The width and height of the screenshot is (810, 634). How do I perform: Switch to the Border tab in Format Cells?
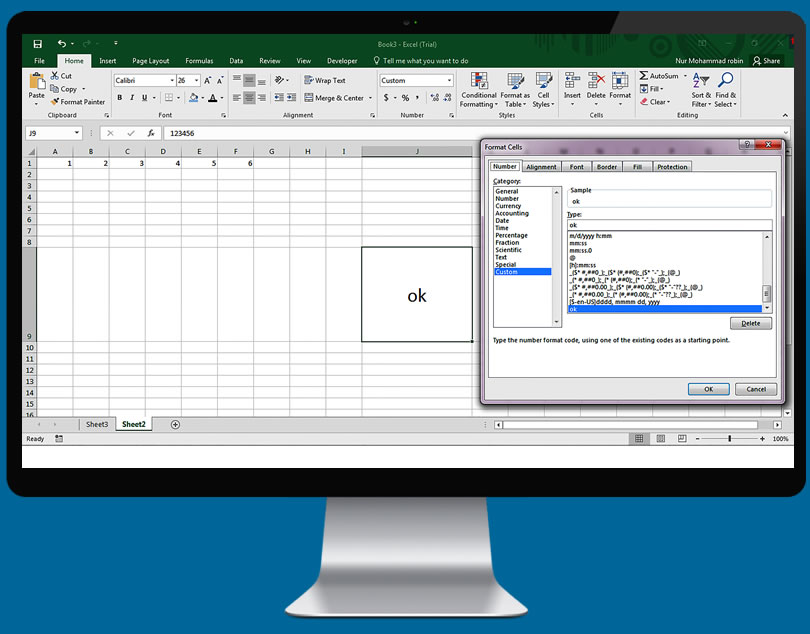(607, 167)
